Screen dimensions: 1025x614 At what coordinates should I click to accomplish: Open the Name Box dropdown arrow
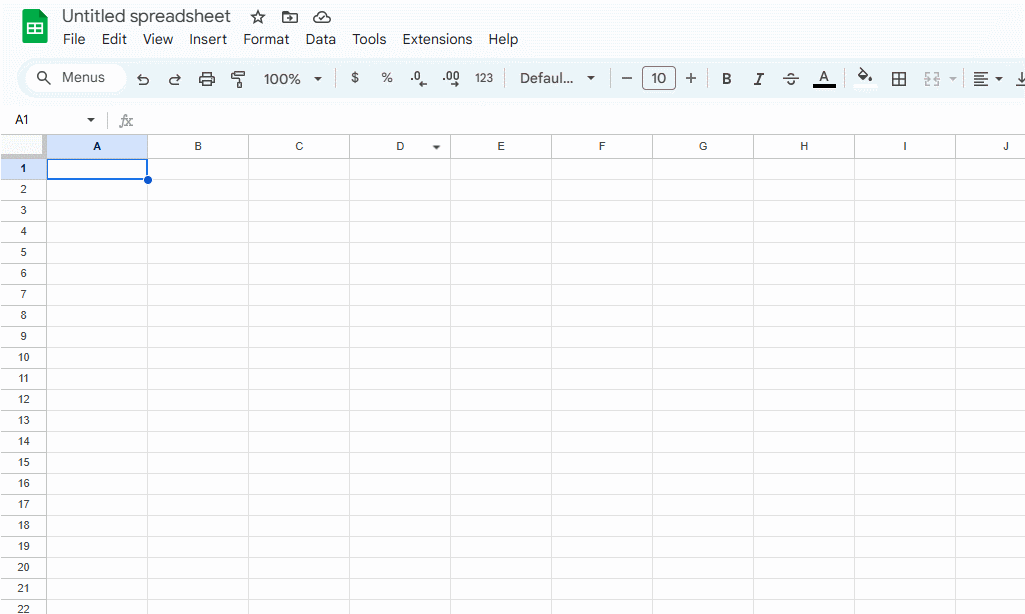tap(91, 120)
